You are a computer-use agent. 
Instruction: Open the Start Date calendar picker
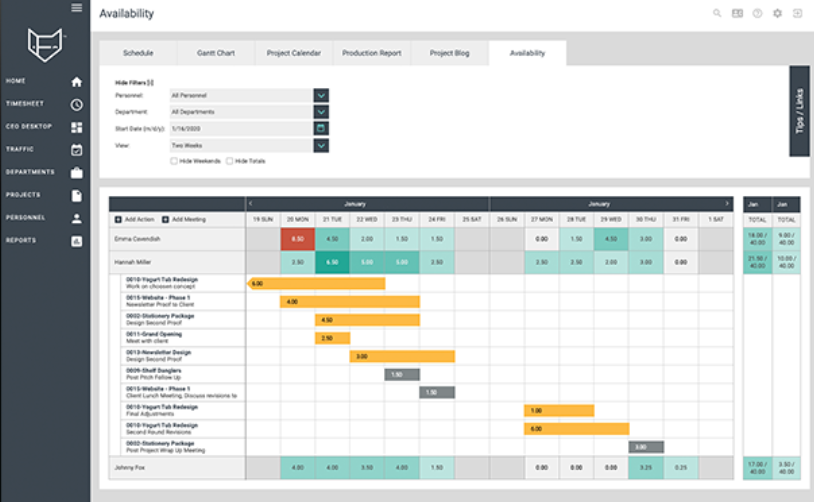pos(321,128)
